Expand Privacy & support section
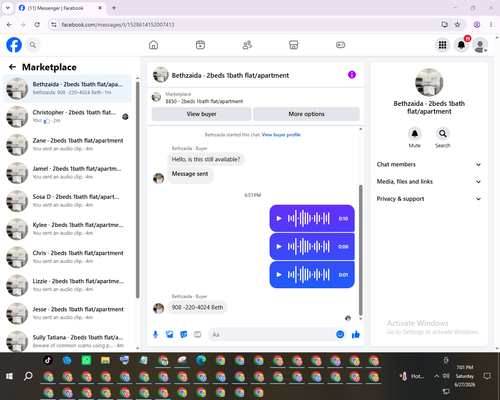The height and width of the screenshot is (400, 500). 429,199
